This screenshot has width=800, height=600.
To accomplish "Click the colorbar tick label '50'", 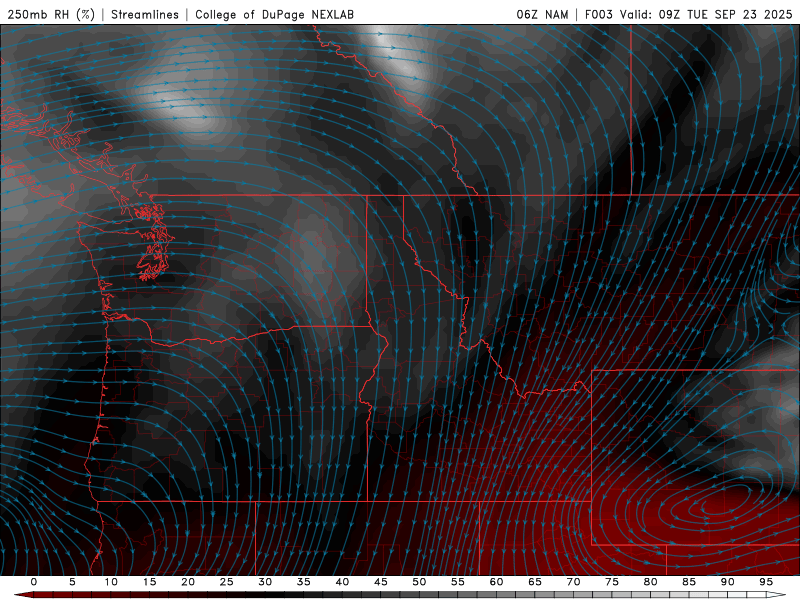I will pos(419,582).
